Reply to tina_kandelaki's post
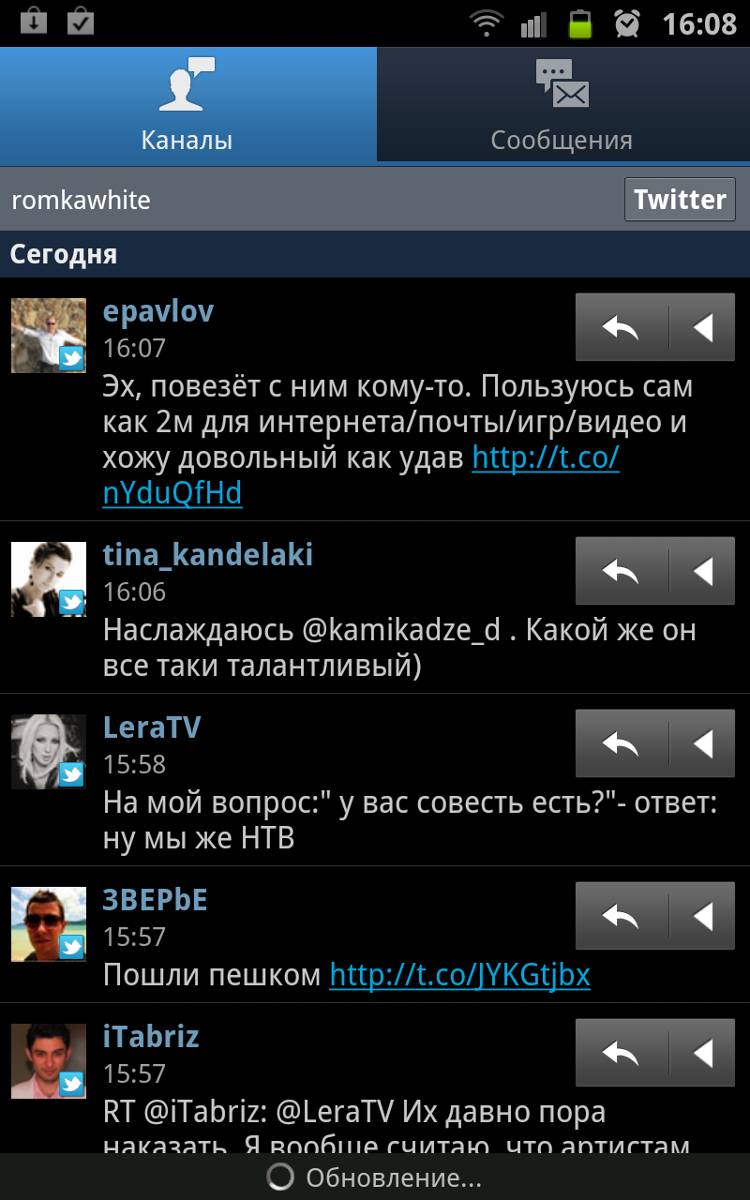750x1200 pixels. 621,571
